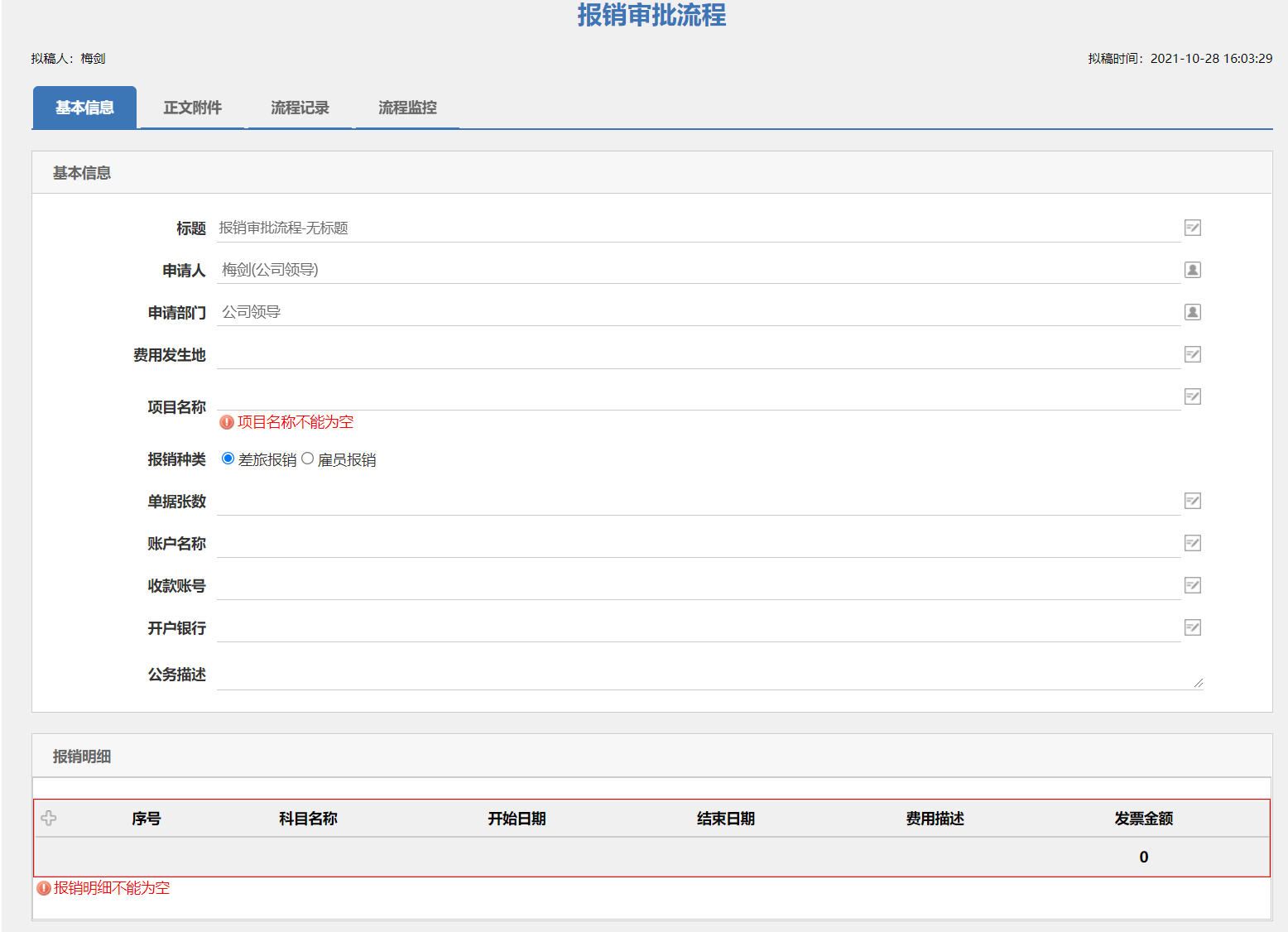Click edit icon beside 项目名称 field
This screenshot has height=932, width=1288.
pyautogui.click(x=1192, y=396)
